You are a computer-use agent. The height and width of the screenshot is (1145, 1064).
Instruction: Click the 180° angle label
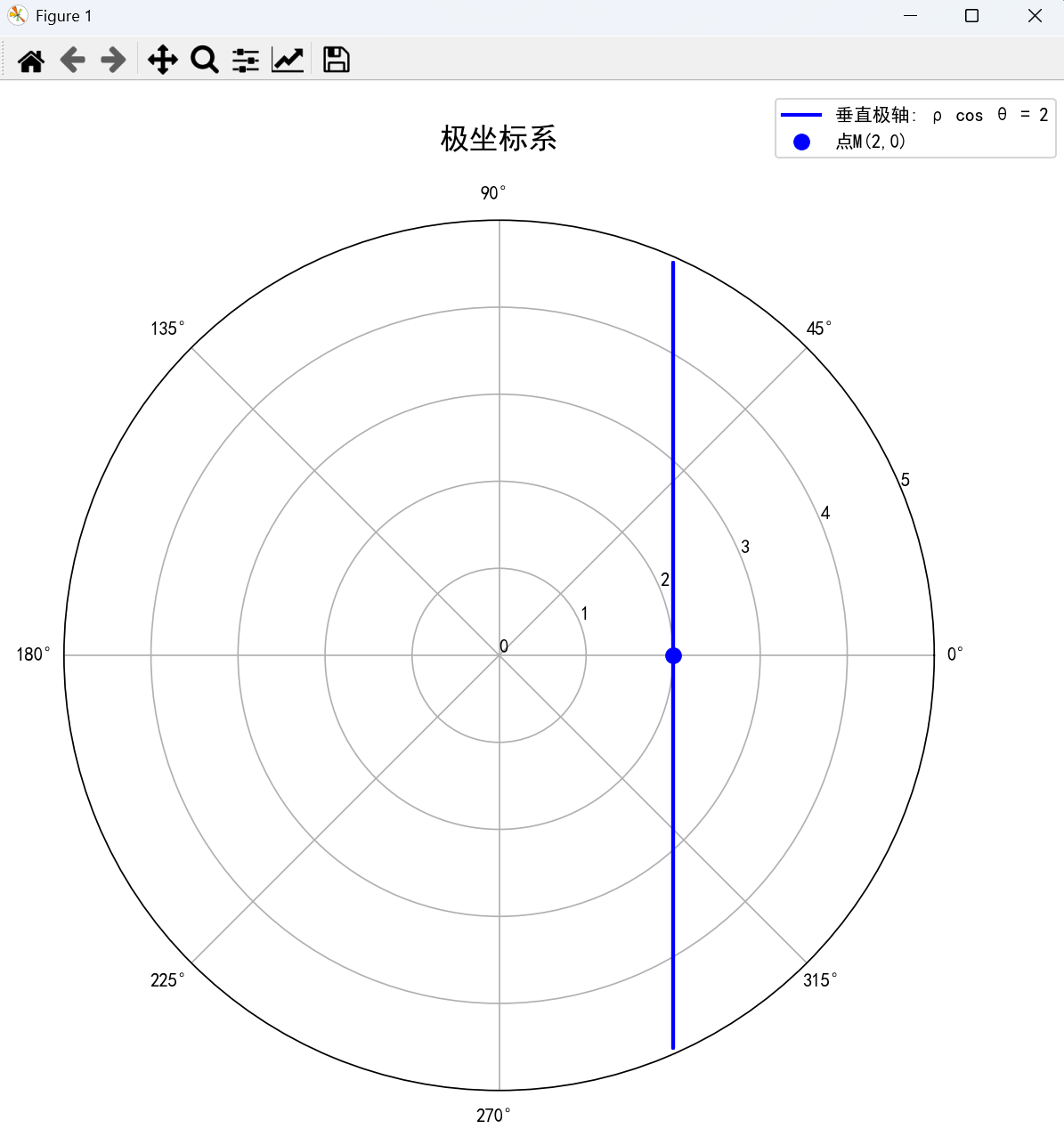click(x=34, y=654)
